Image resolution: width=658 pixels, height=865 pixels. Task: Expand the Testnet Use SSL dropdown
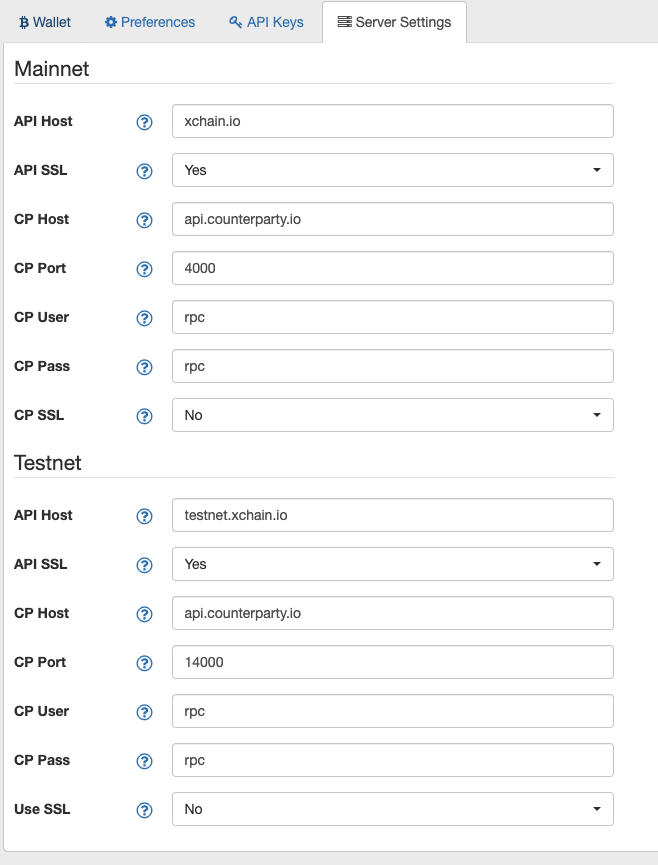393,809
